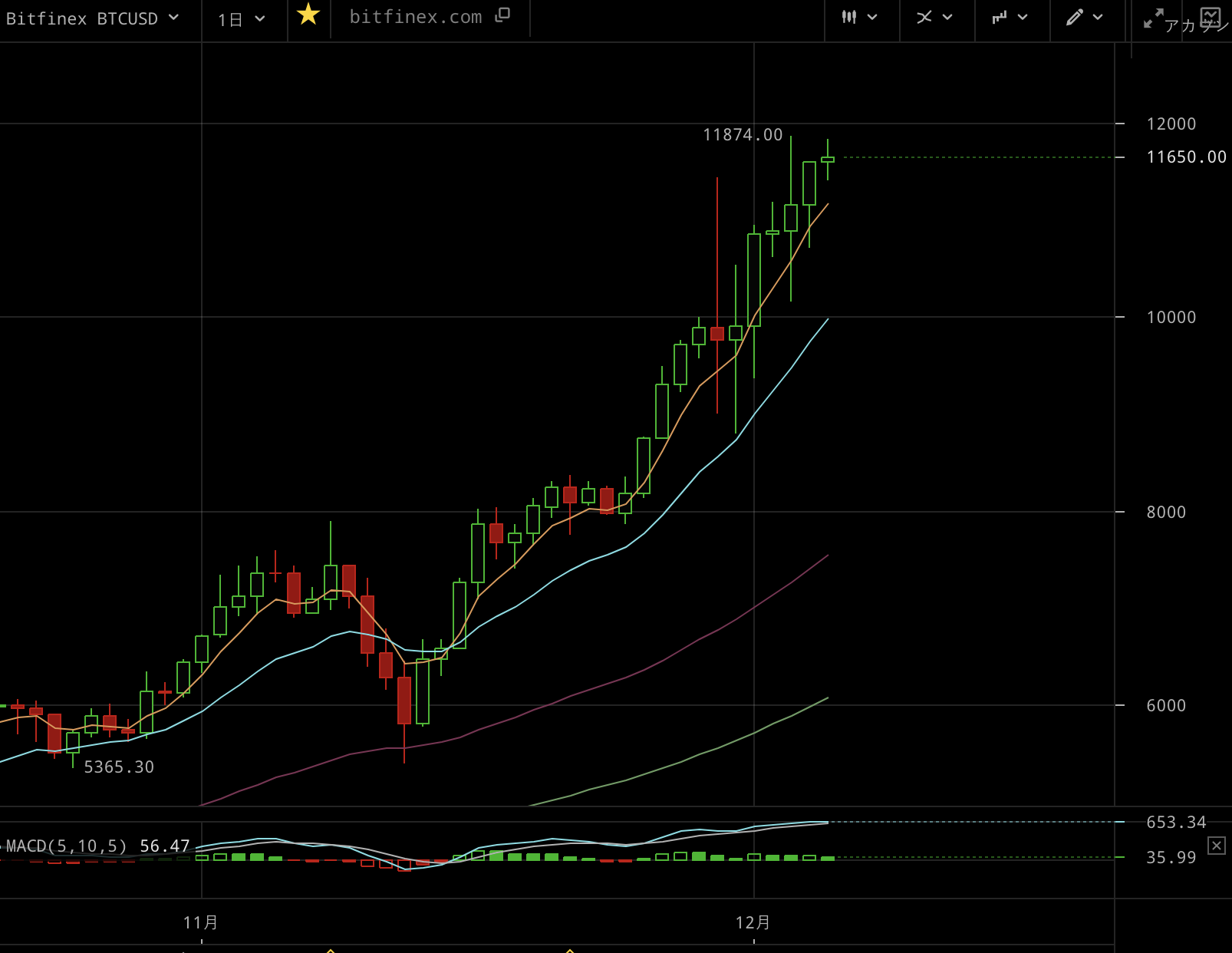1232x953 pixels.
Task: Click the 11650.00 current price tag
Action: (1186, 157)
